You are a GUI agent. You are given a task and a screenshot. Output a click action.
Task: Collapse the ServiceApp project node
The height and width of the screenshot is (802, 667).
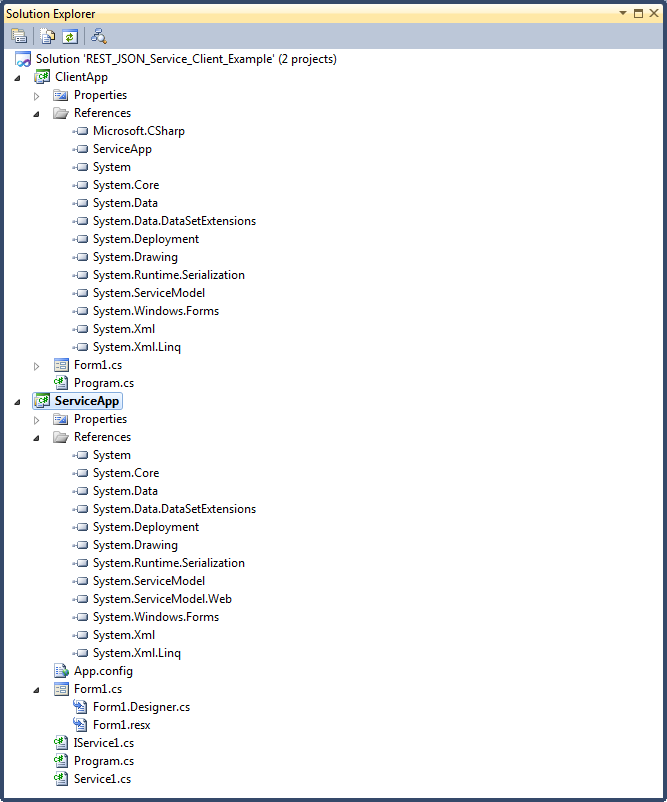(x=17, y=402)
